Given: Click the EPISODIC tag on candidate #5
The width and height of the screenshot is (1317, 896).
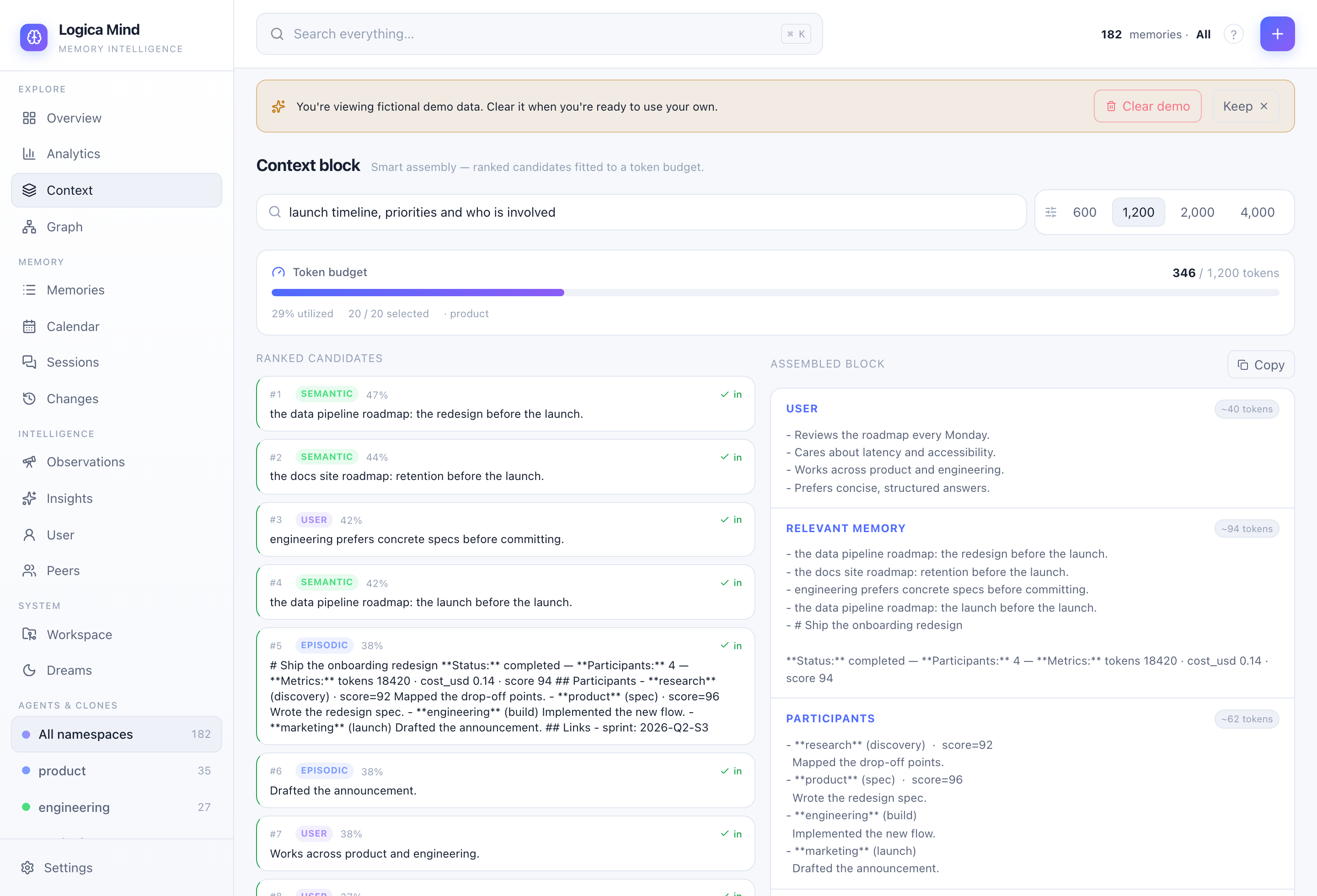Looking at the screenshot, I should (325, 645).
